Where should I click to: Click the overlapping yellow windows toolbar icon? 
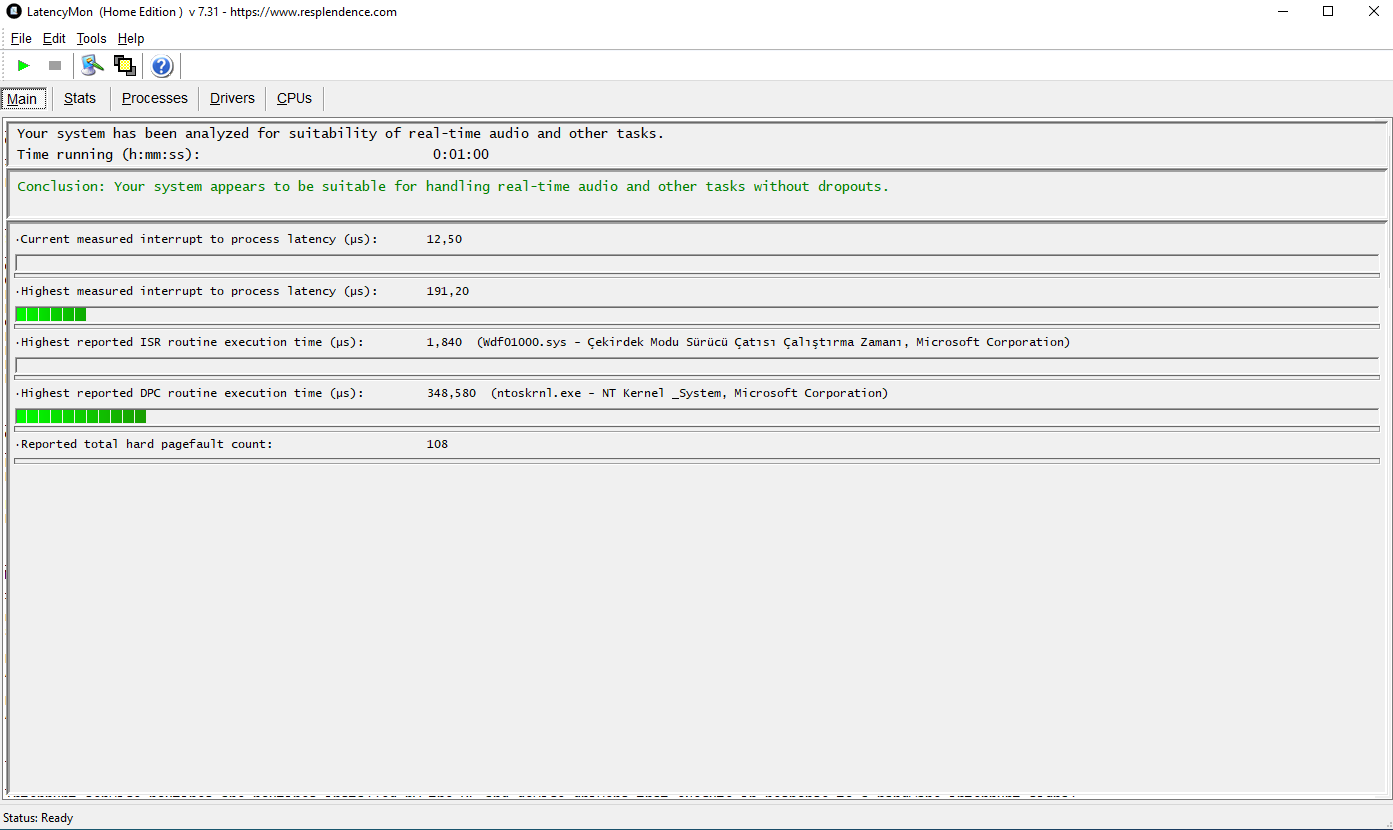pos(125,66)
